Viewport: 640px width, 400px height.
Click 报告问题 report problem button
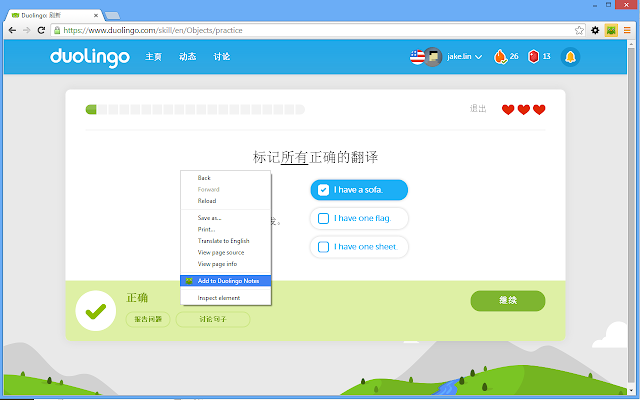(148, 319)
